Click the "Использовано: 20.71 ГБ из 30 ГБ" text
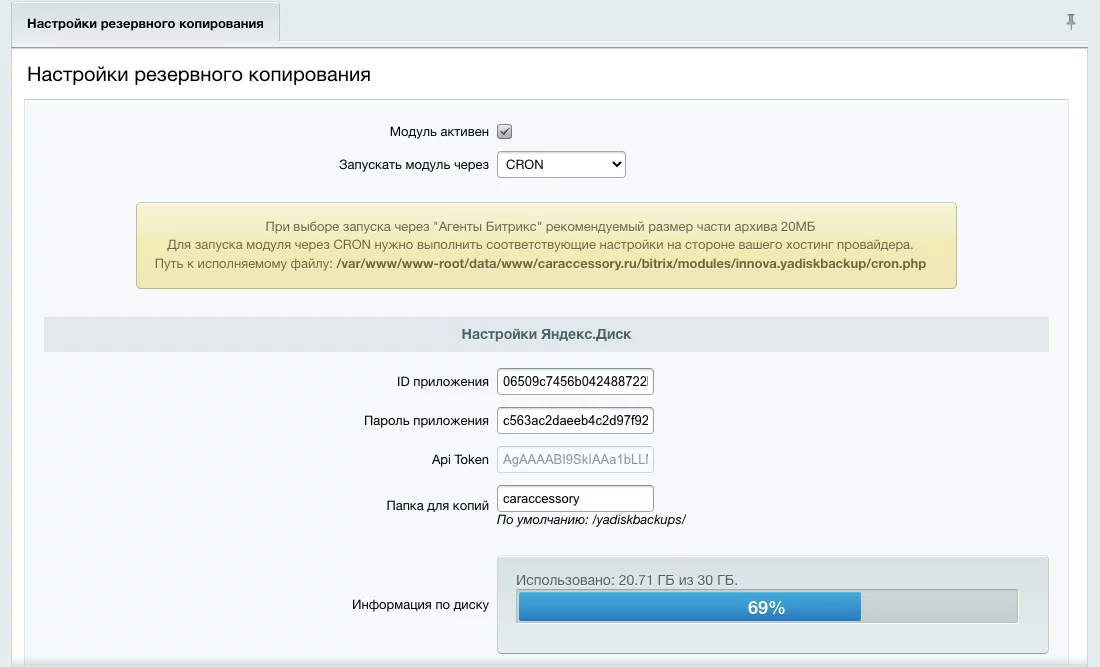The height and width of the screenshot is (667, 1100). [627, 580]
